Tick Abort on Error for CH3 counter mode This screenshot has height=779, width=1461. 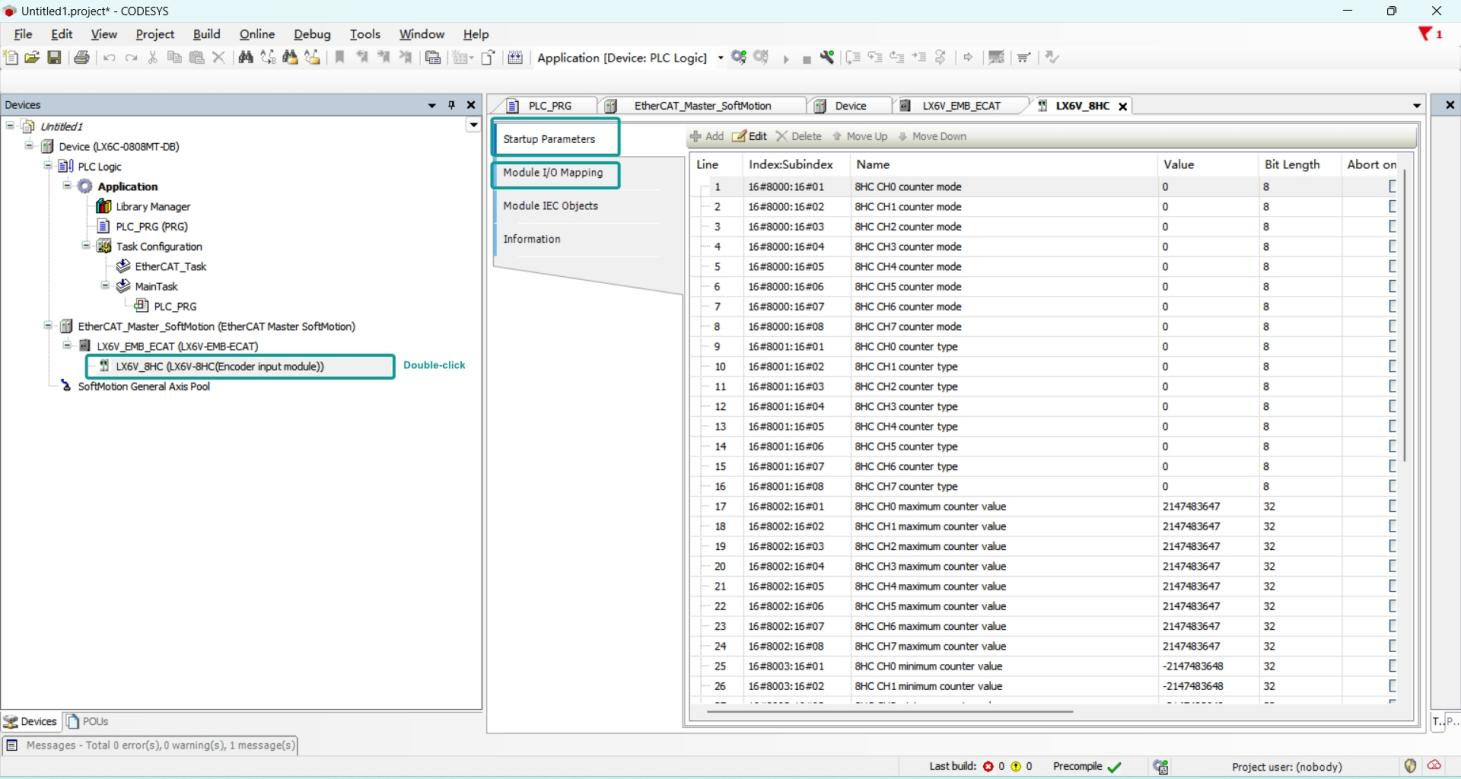click(x=1392, y=247)
